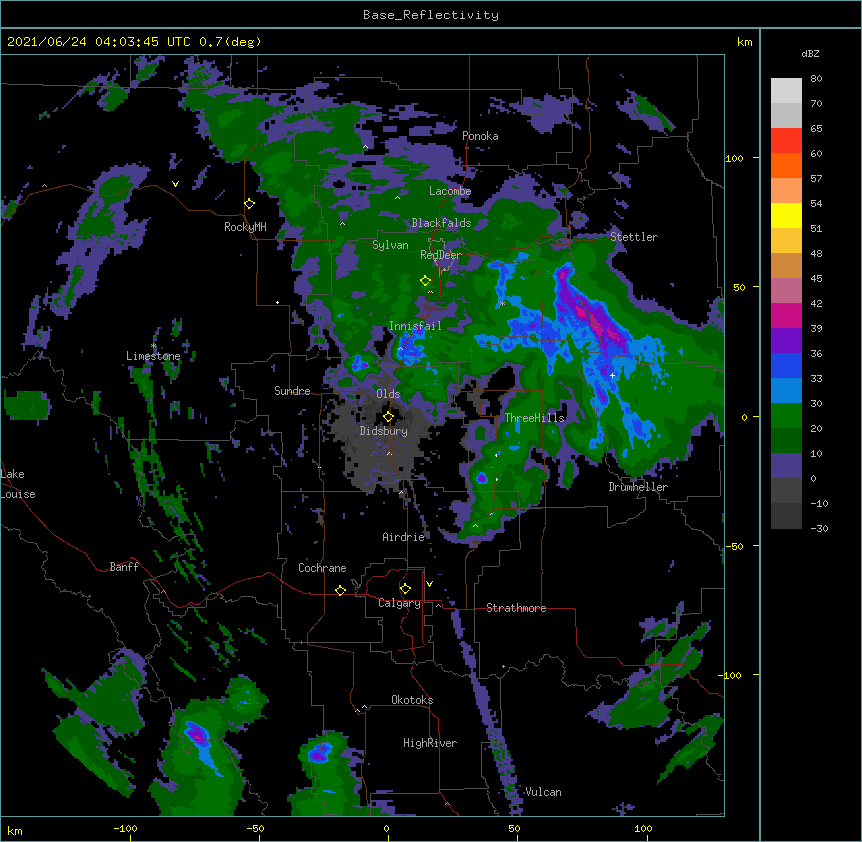This screenshot has height=842, width=862.
Task: Select the lightest grey swatch at legend top
Action: click(786, 91)
